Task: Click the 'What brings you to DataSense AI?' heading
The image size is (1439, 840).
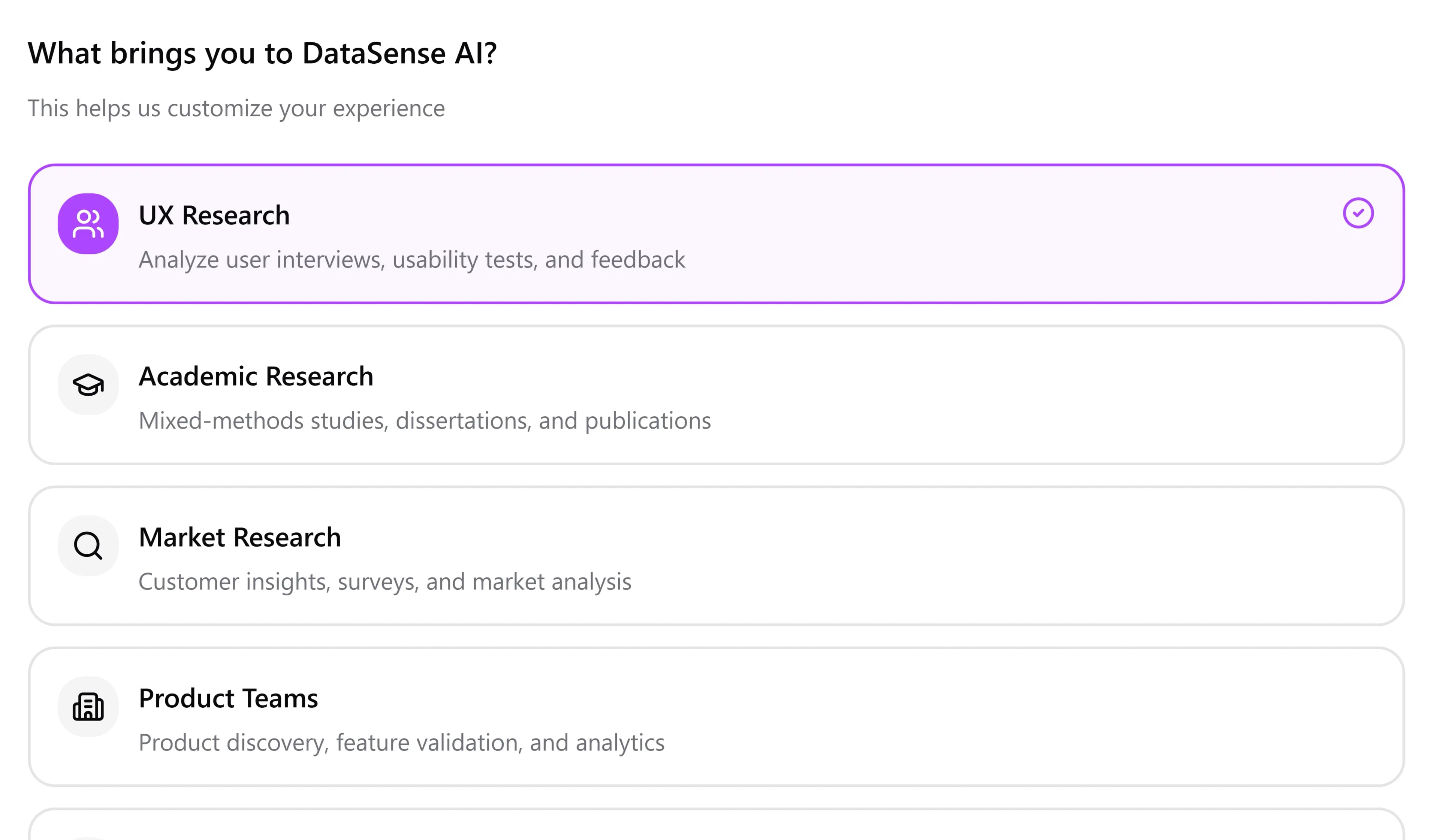Action: (263, 54)
